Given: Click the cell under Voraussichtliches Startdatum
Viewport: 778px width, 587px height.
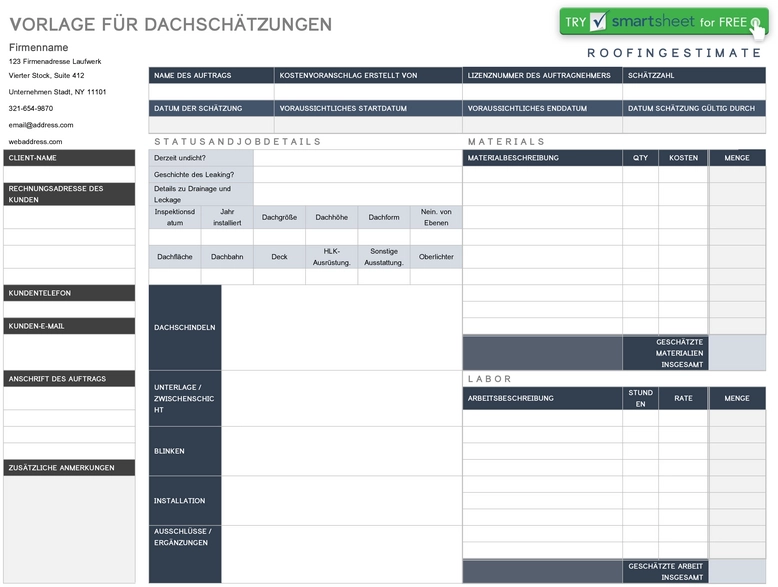Looking at the screenshot, I should tap(368, 125).
